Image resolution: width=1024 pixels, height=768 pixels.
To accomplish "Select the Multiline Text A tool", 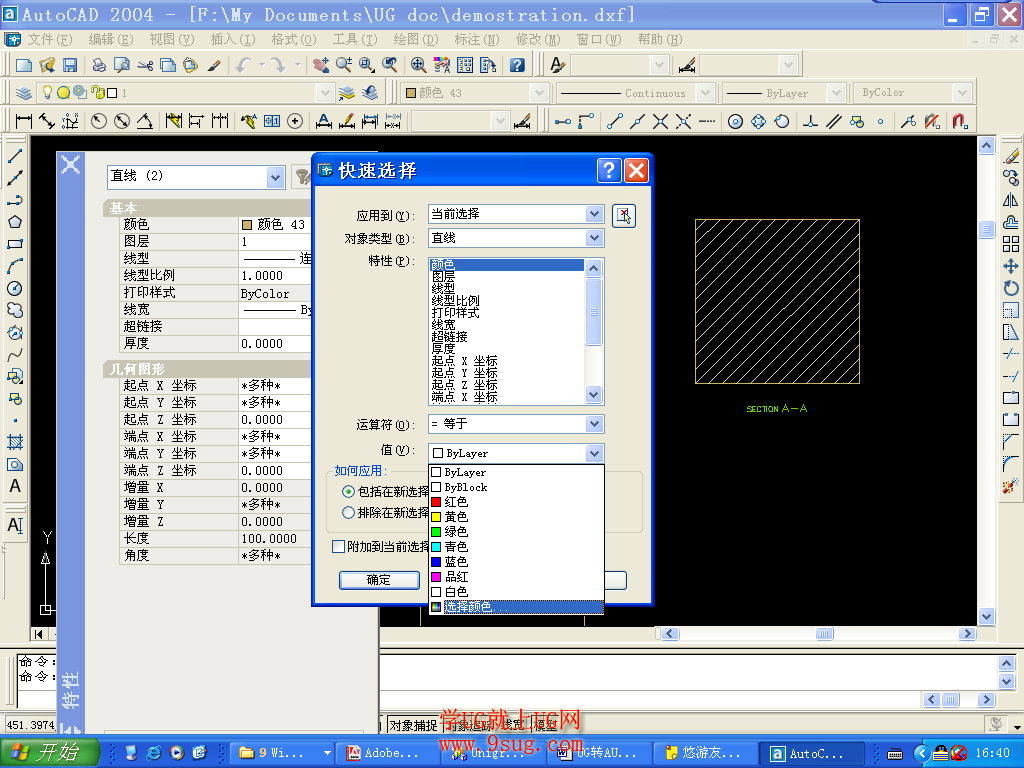I will [x=15, y=487].
